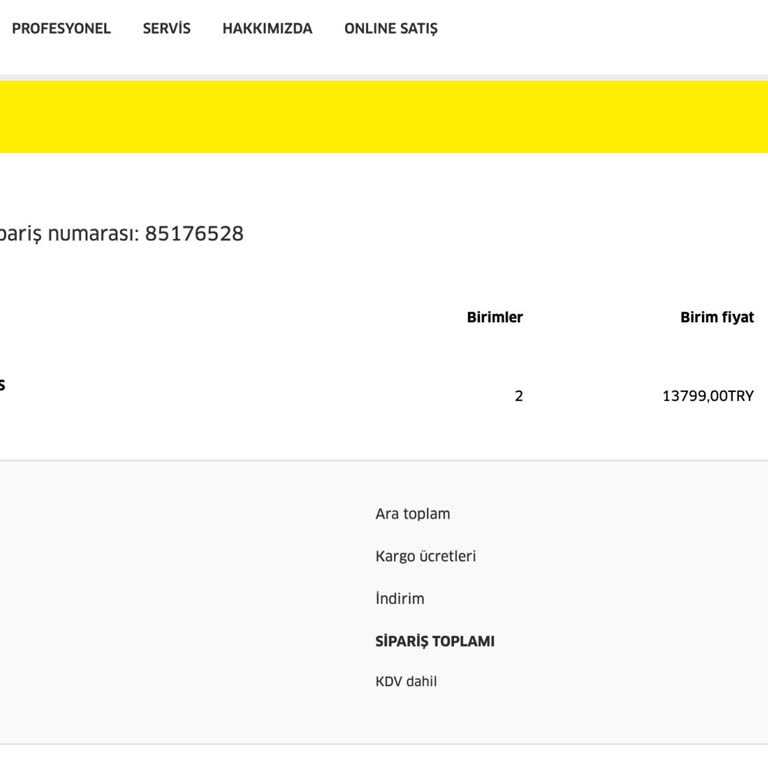
Task: Click the İndirim label
Action: 400,599
